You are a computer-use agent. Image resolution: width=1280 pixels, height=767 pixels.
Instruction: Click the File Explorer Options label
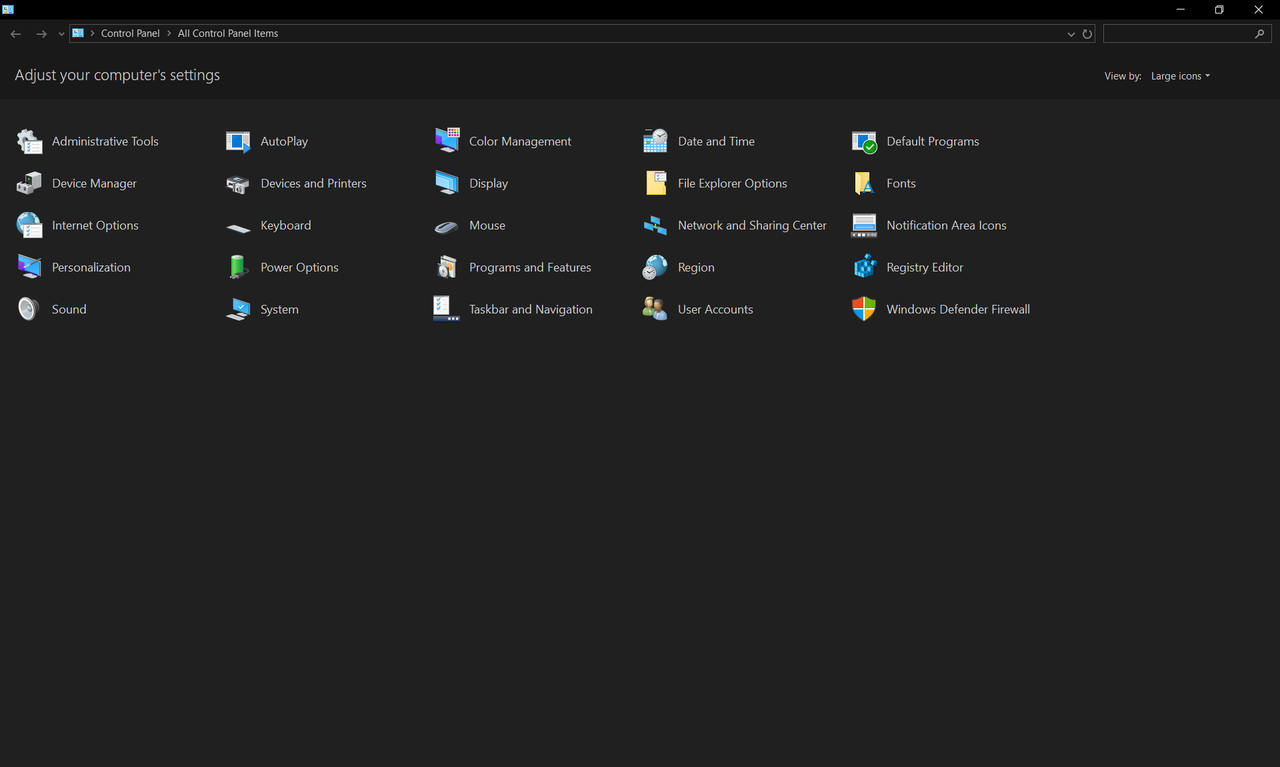[x=732, y=183]
